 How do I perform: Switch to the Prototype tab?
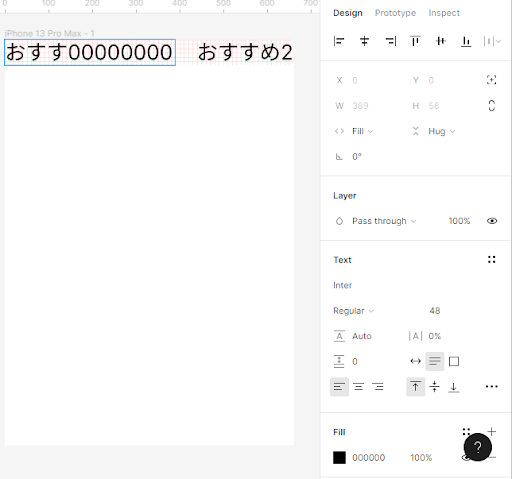[395, 13]
